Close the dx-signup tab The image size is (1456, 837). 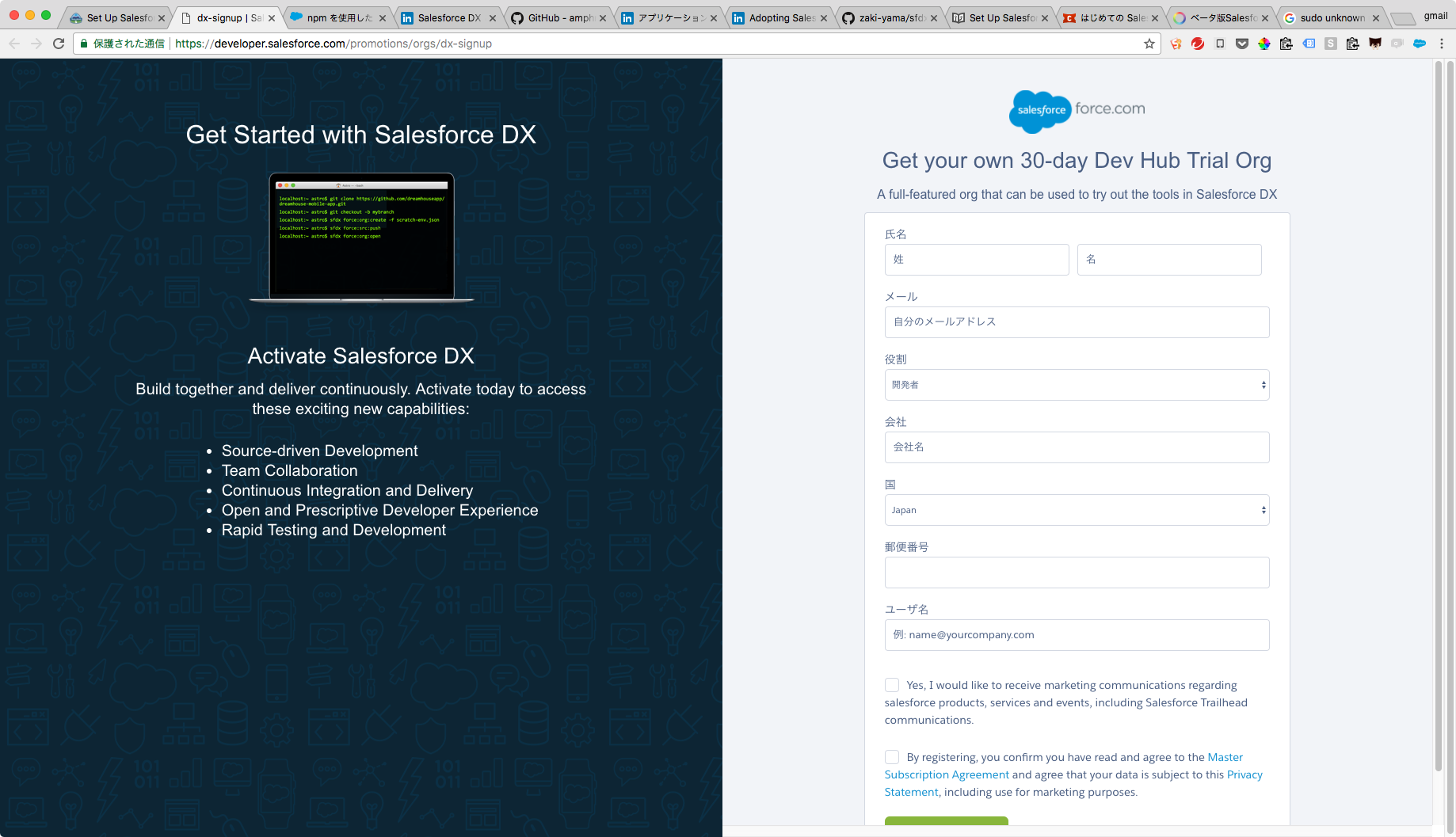[272, 18]
